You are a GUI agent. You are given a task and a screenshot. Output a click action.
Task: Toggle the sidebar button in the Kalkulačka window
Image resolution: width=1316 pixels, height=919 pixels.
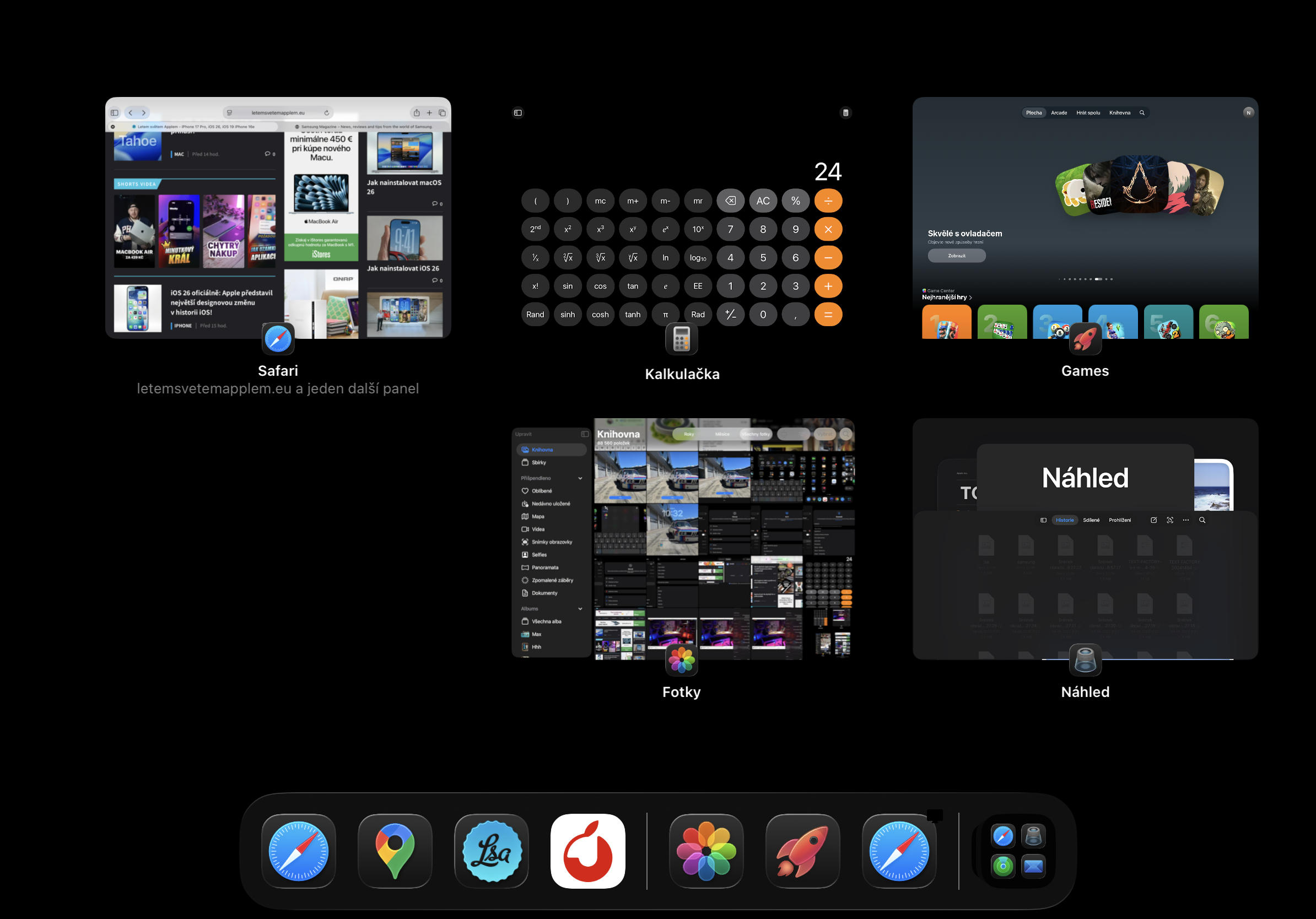[517, 113]
